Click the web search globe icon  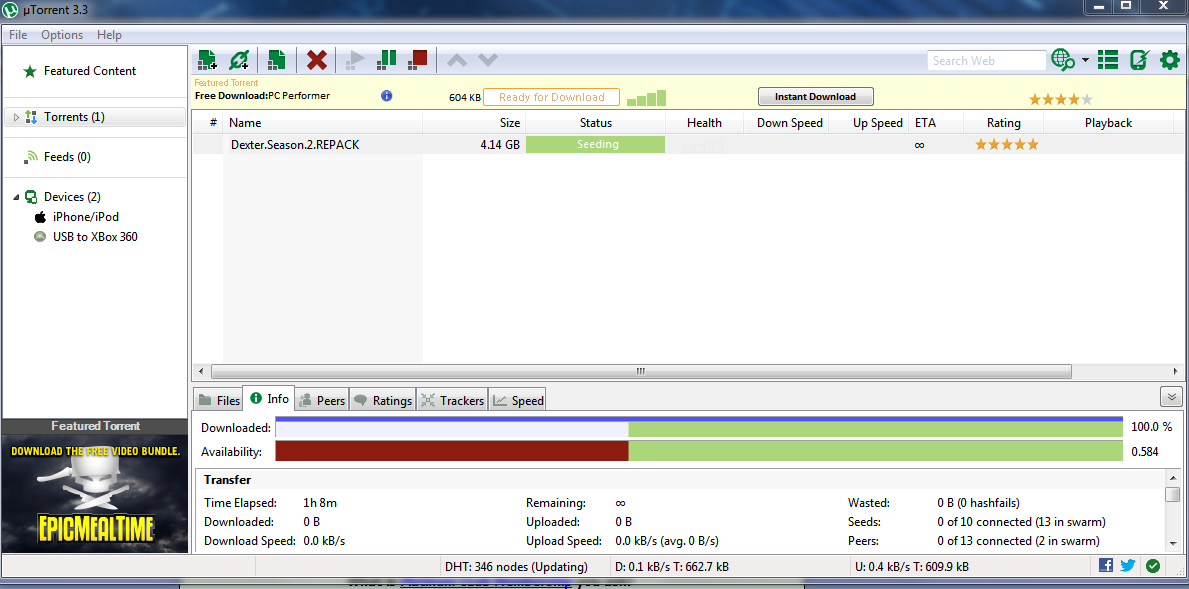click(1063, 60)
